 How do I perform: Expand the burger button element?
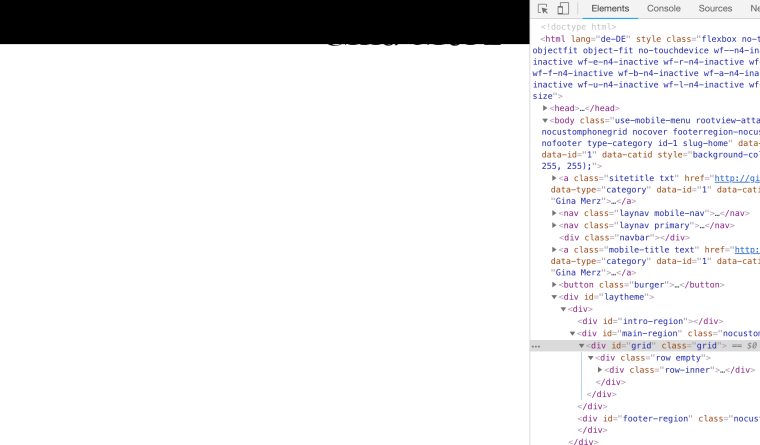[554, 284]
